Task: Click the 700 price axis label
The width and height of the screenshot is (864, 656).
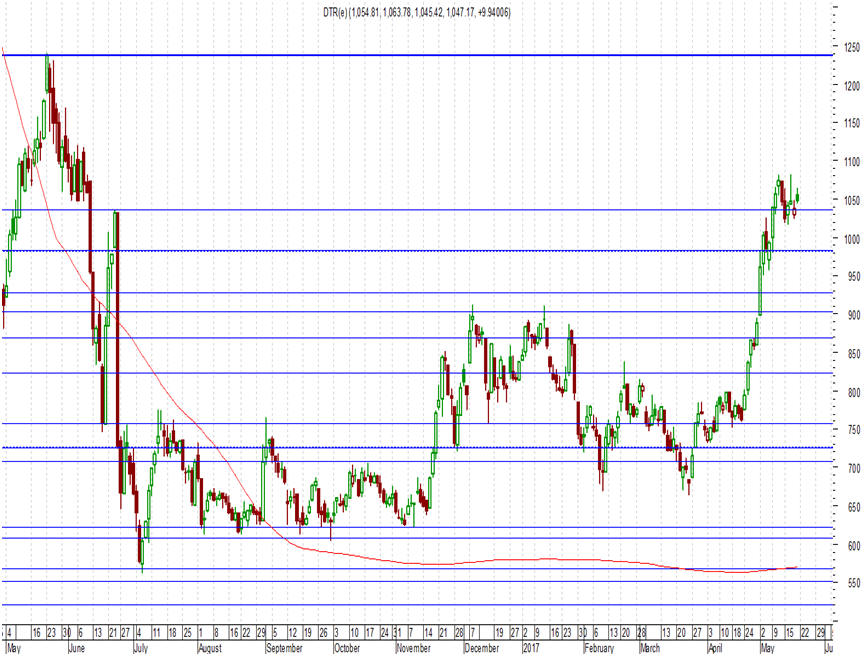Action: 854,468
